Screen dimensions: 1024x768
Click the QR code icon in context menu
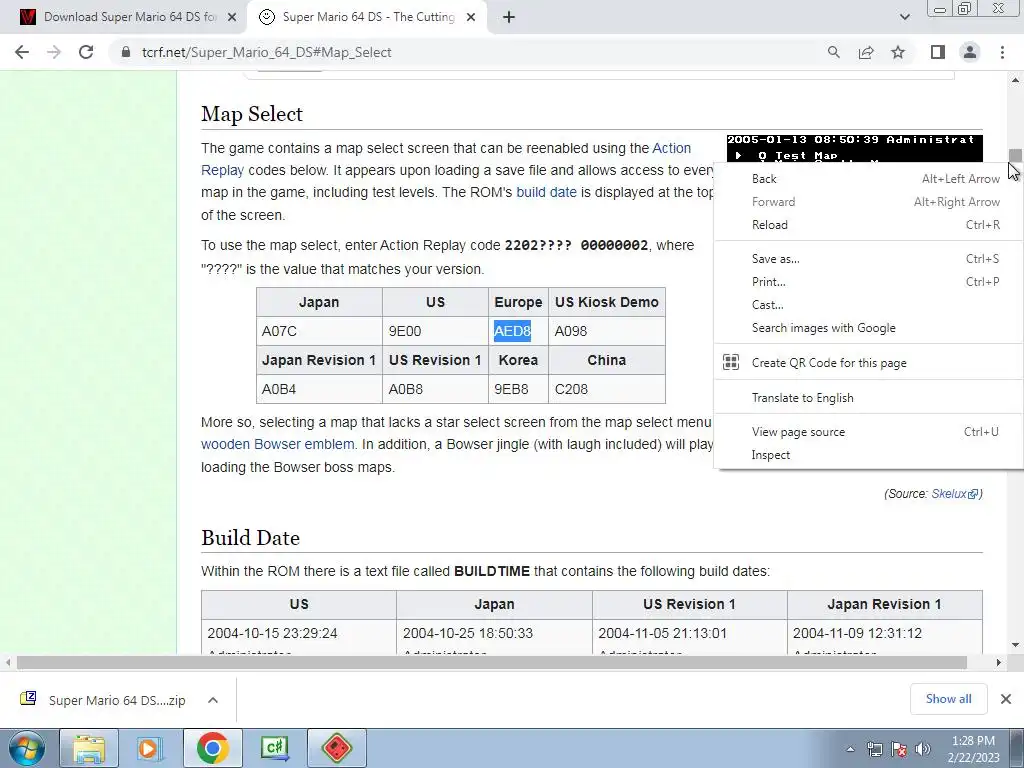tap(731, 362)
